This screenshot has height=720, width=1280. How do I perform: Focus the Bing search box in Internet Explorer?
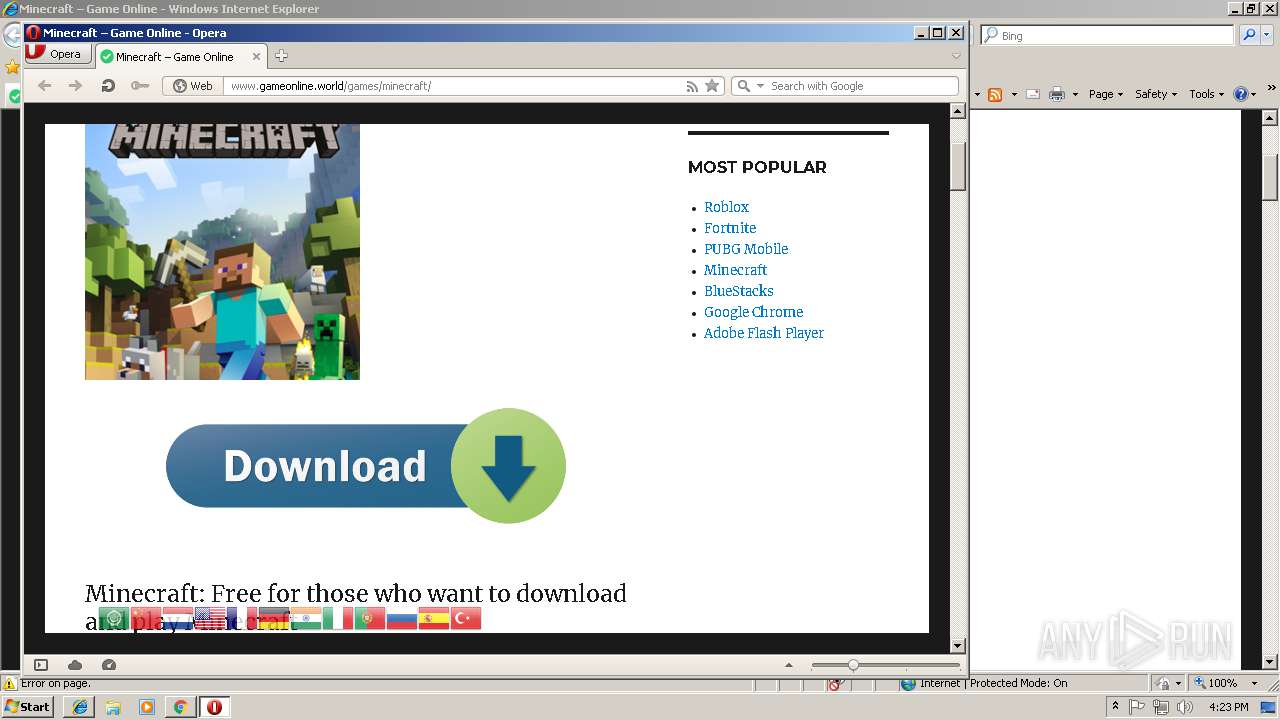(1107, 35)
